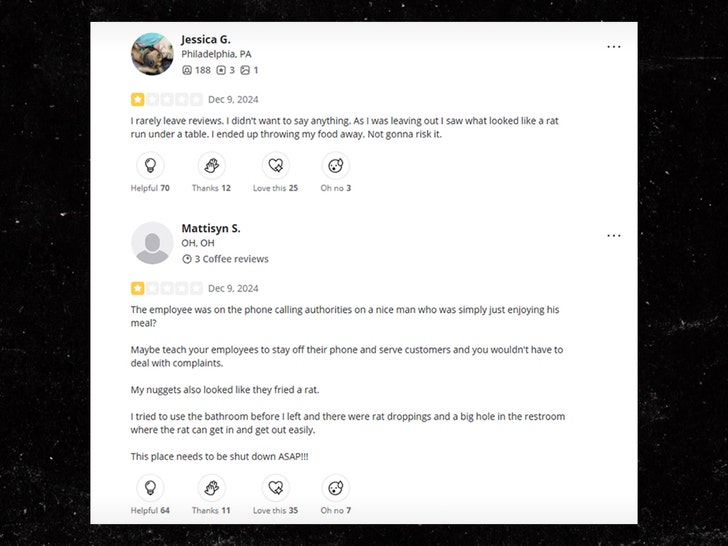728x546 pixels.
Task: Click Helpful lightbulb icon on Jessica G.'s review
Action: point(150,166)
